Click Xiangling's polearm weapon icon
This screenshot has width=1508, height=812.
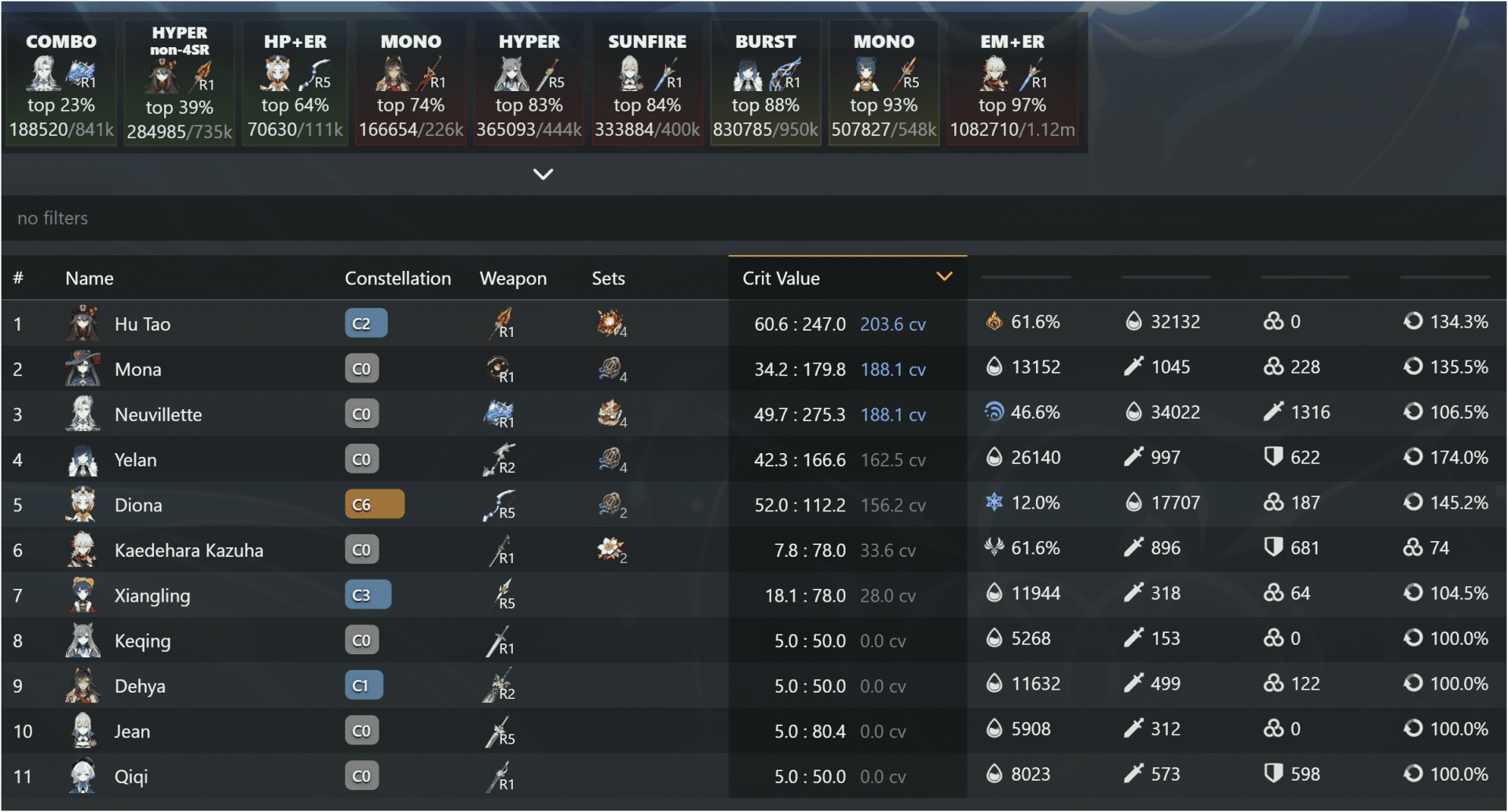click(503, 594)
